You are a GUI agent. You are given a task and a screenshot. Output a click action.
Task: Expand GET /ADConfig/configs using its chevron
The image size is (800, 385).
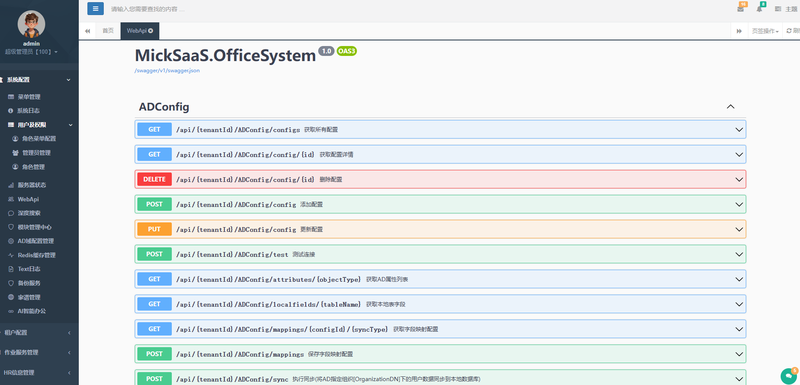(x=739, y=130)
